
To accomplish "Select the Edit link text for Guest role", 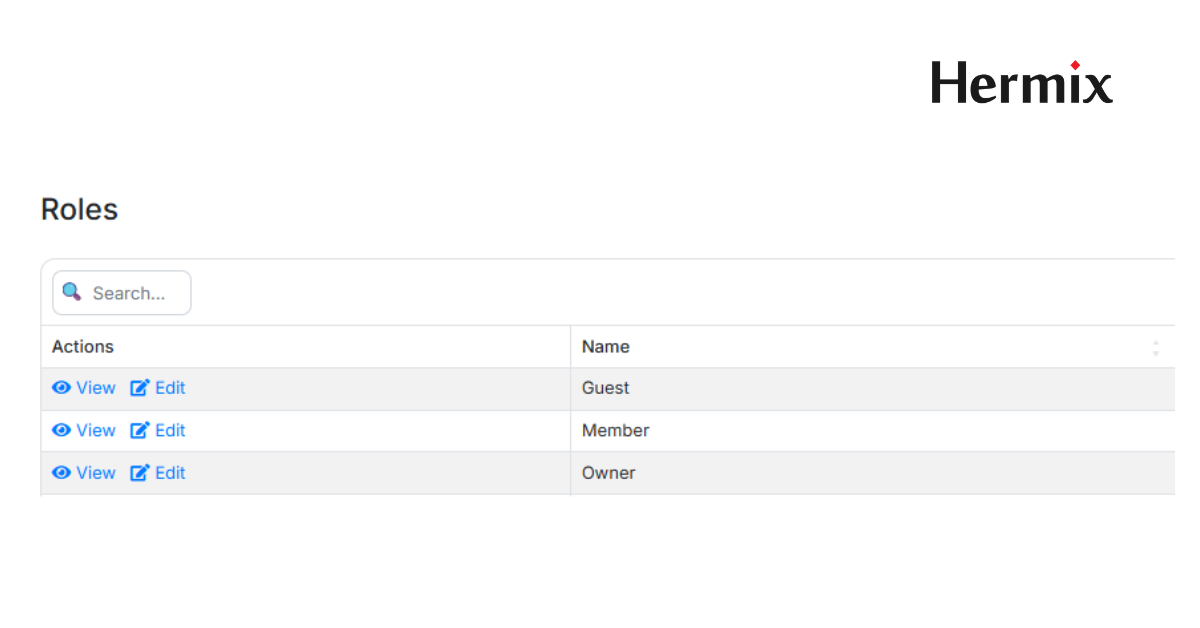I will (170, 388).
